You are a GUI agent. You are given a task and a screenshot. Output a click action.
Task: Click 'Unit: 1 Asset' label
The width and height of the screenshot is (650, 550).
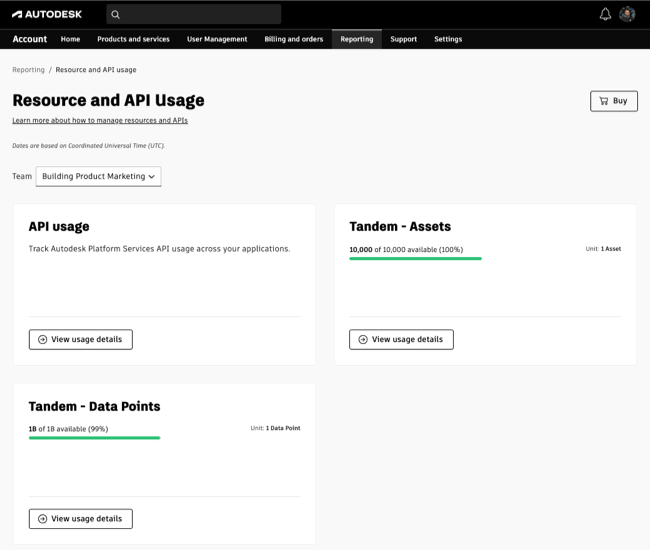(603, 249)
